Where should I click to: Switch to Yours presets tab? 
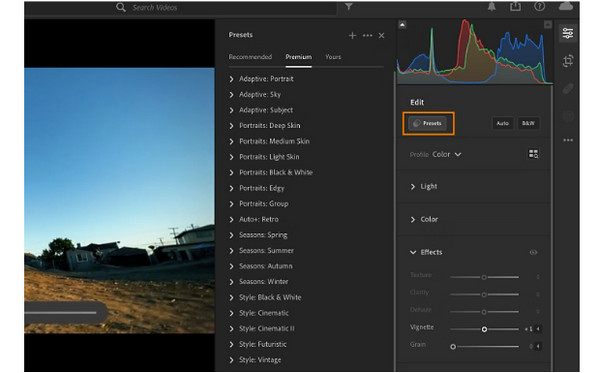point(333,57)
